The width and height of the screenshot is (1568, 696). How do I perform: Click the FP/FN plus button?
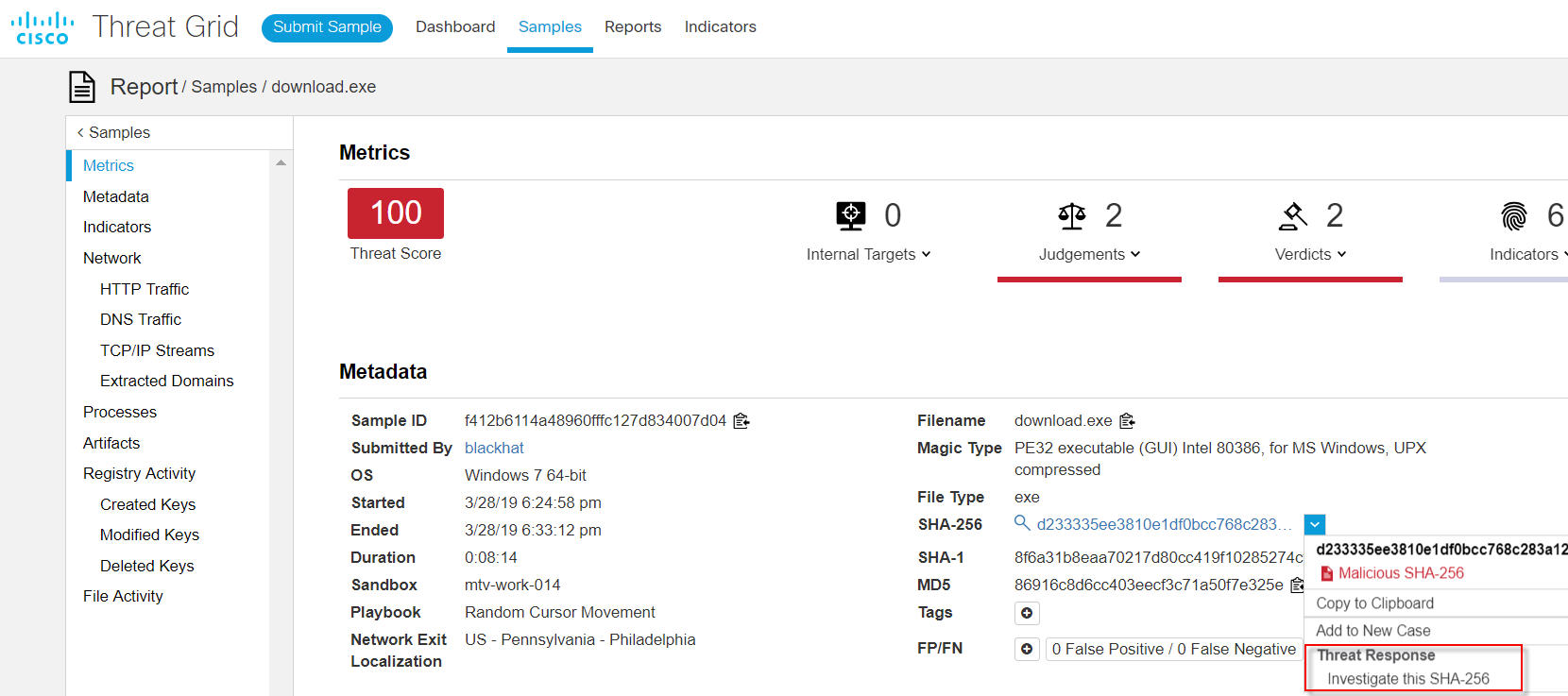[1027, 650]
